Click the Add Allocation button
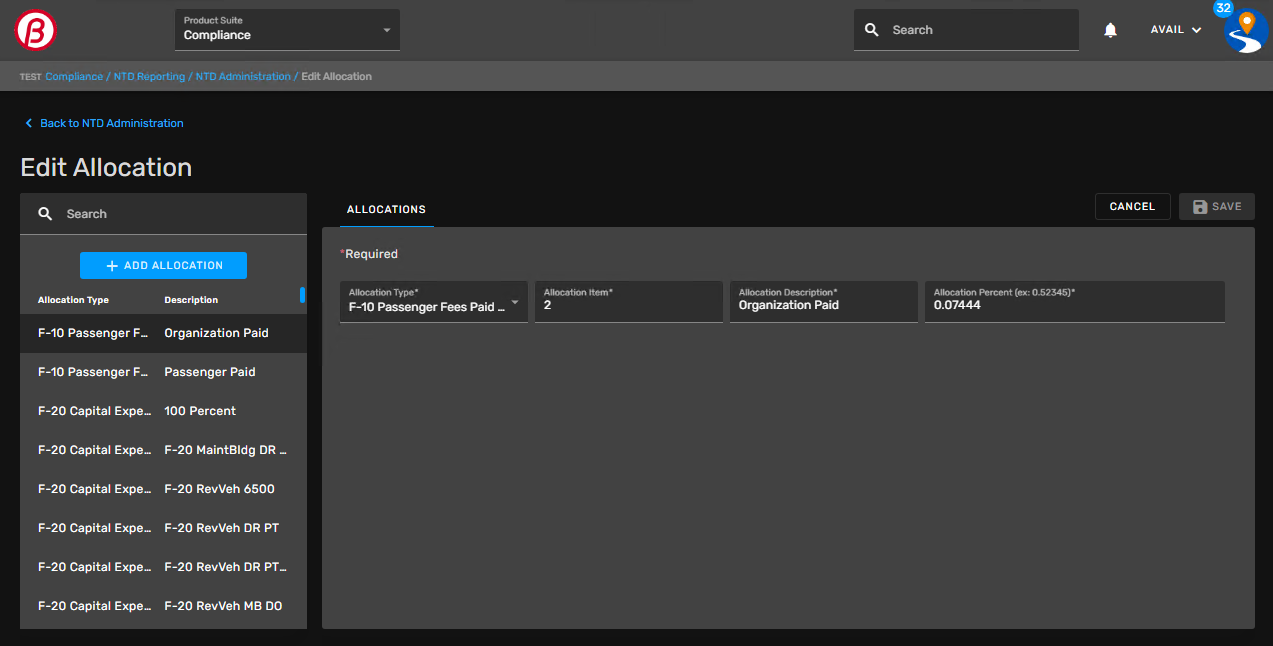This screenshot has width=1273, height=646. click(x=163, y=265)
